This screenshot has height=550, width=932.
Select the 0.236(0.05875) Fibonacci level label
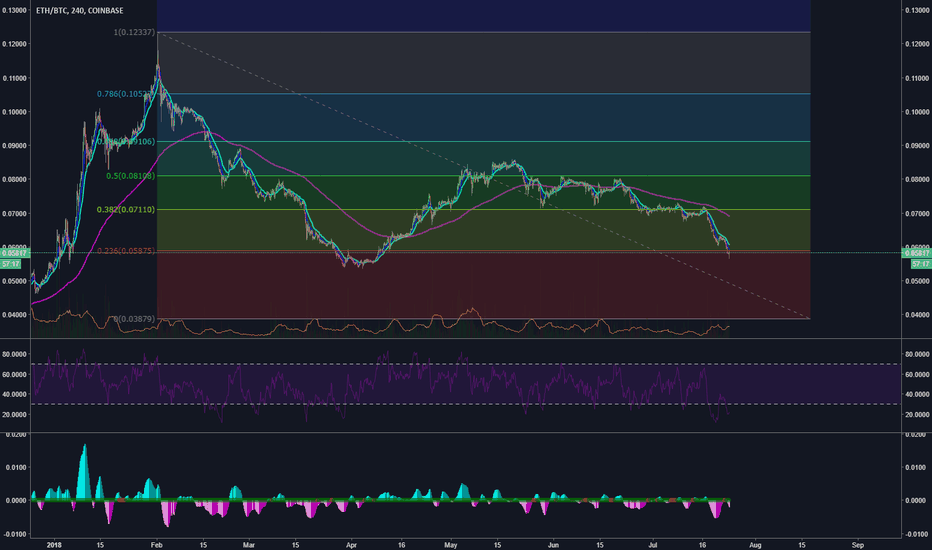[126, 251]
